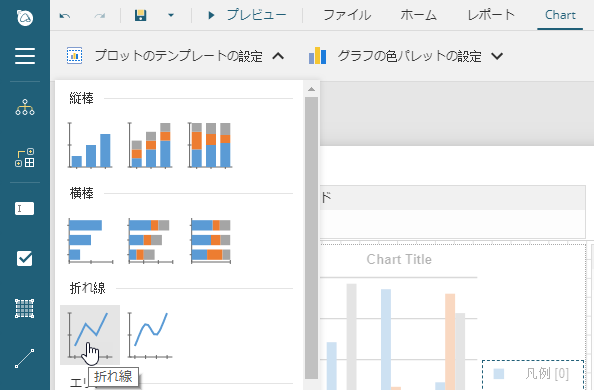594x390 pixels.
Task: Click the plot template icon
Action: click(x=74, y=56)
